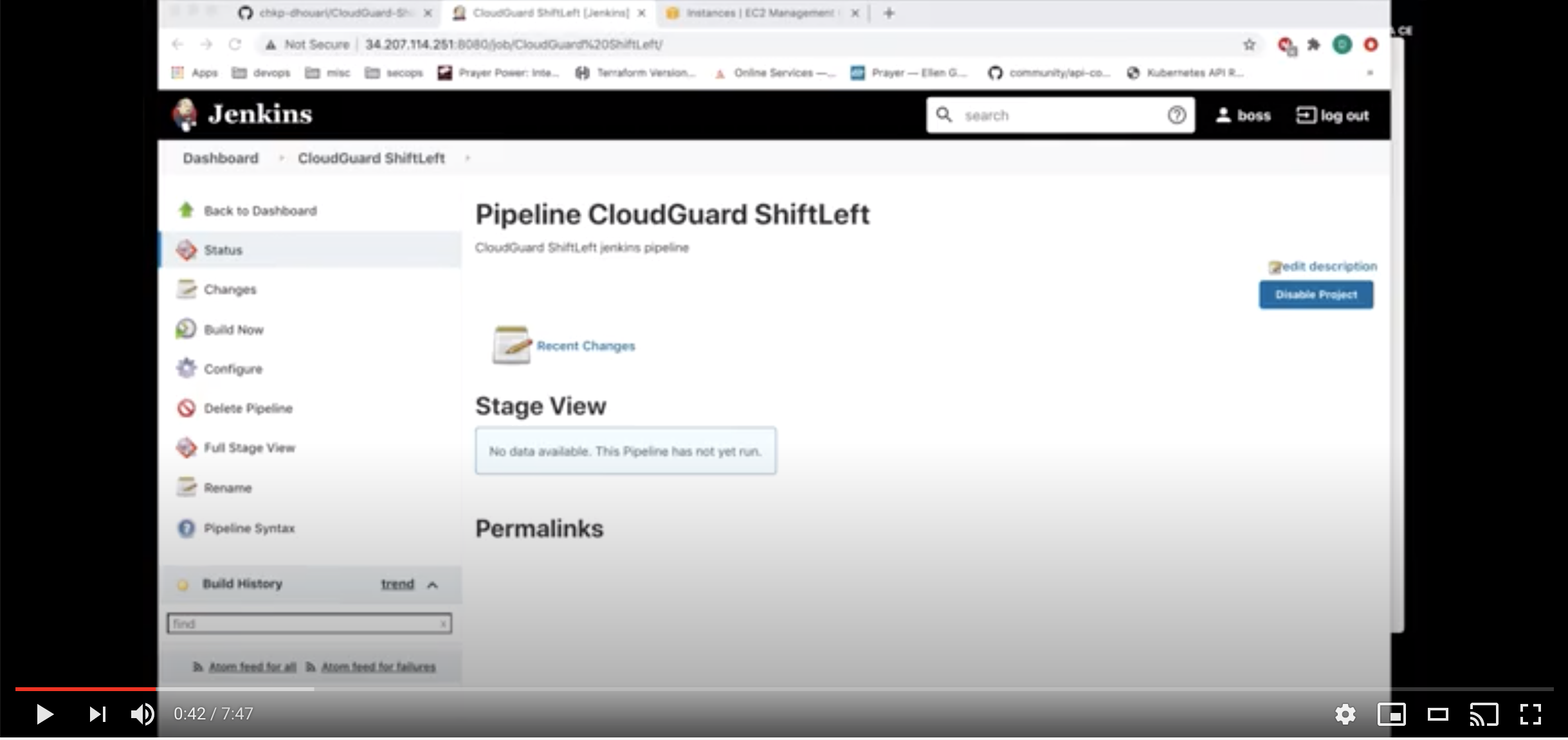Collapse the Build History panel chevron
Screen dimensions: 1568x740
click(x=432, y=584)
